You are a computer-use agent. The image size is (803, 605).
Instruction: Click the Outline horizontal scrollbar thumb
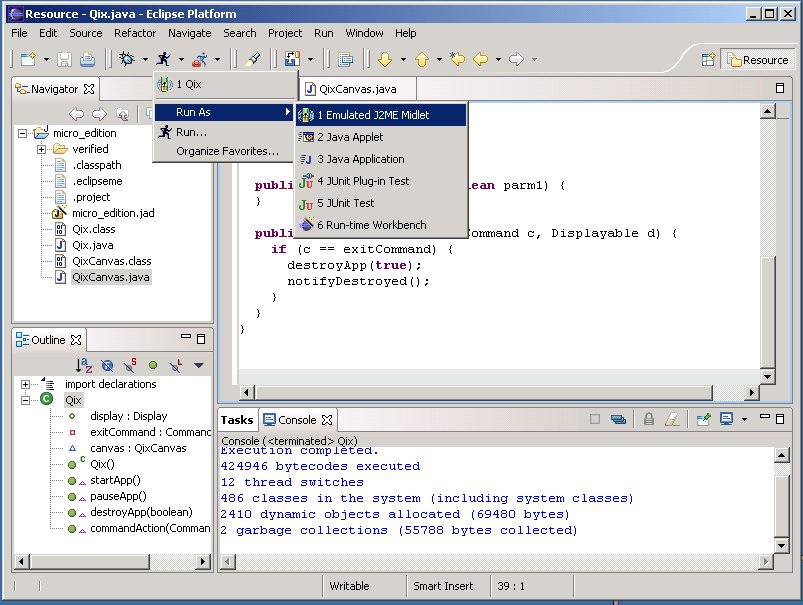coord(89,561)
